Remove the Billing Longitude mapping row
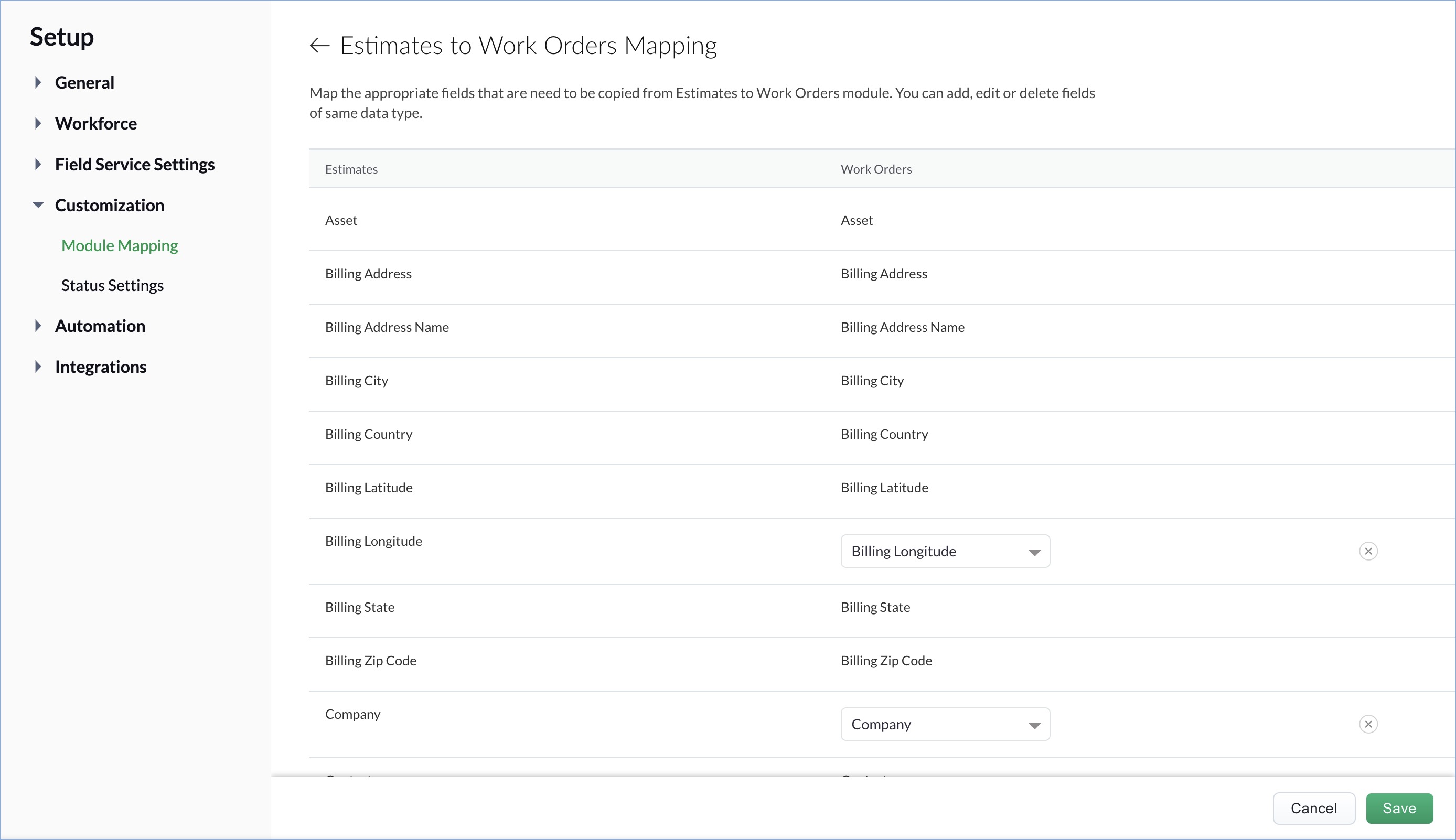The width and height of the screenshot is (1456, 840). [x=1368, y=551]
